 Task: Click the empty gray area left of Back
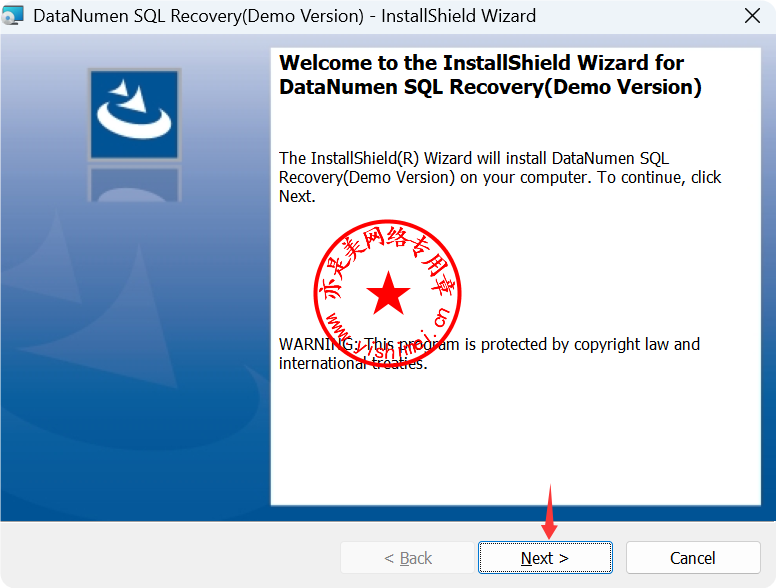170,558
